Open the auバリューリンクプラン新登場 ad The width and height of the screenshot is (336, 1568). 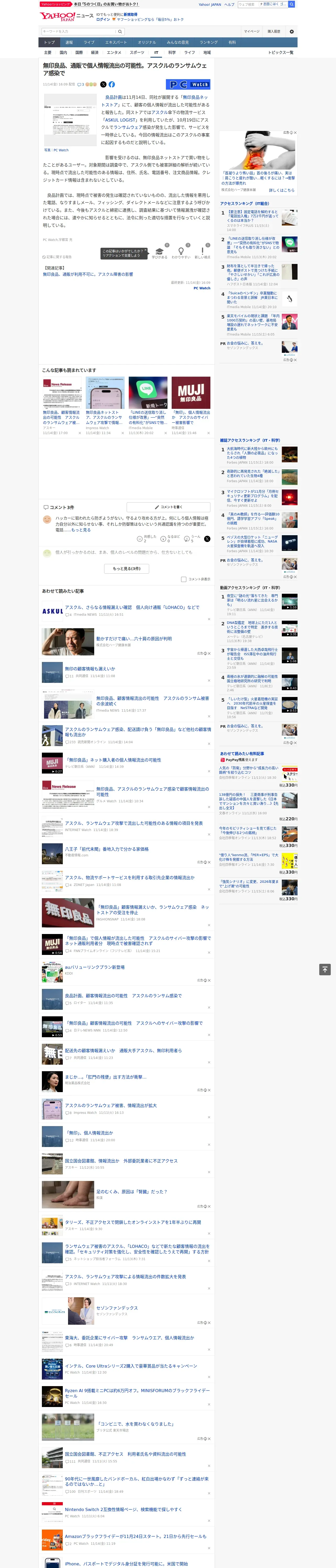tap(94, 967)
